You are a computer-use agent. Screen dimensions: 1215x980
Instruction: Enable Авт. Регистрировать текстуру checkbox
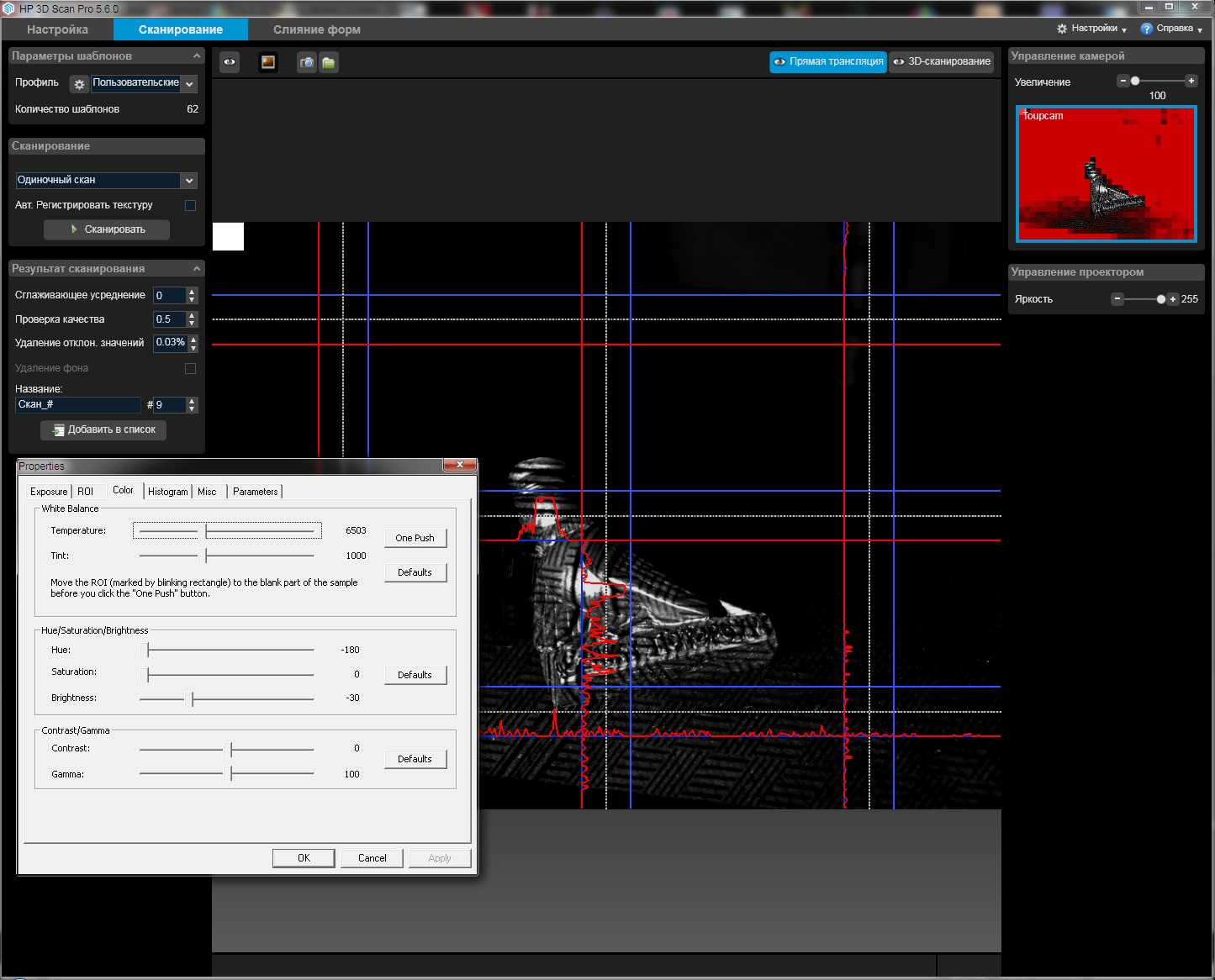coord(190,205)
